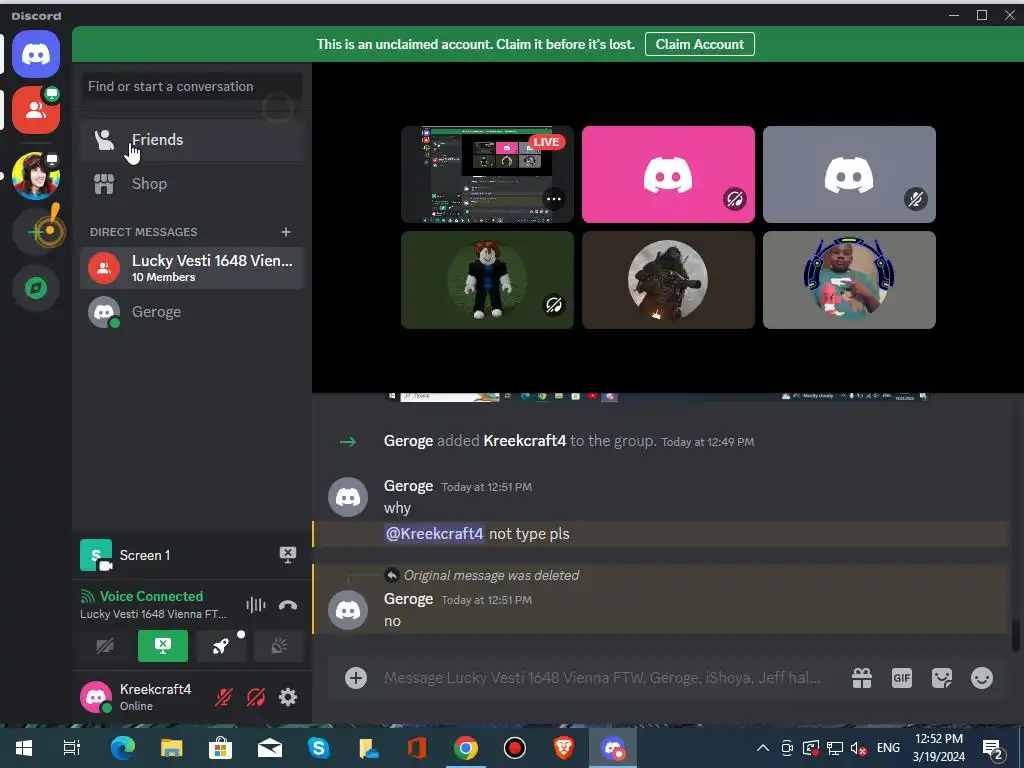Screen dimensions: 1024x768
Task: Open the Nitro gift icon
Action: pos(862,678)
